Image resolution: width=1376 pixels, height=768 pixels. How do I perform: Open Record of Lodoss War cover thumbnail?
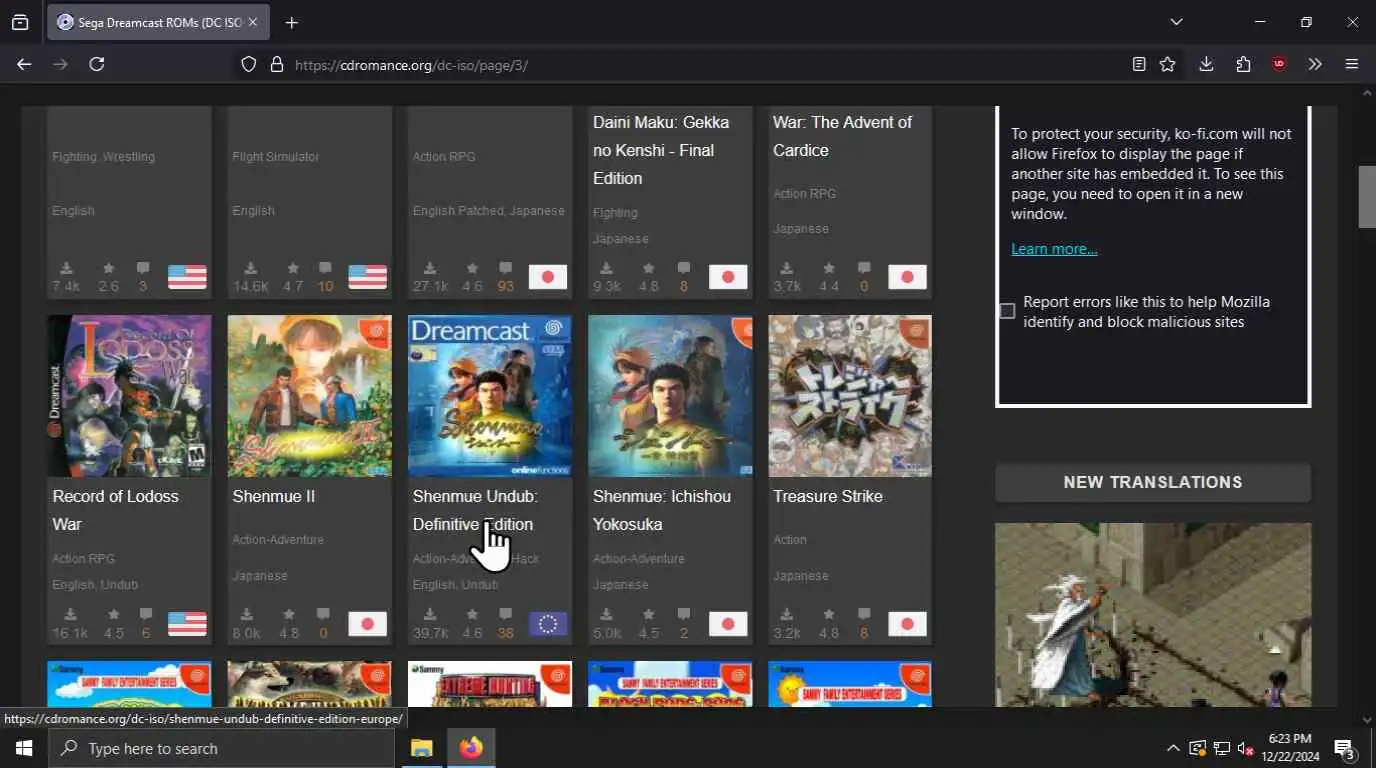129,396
